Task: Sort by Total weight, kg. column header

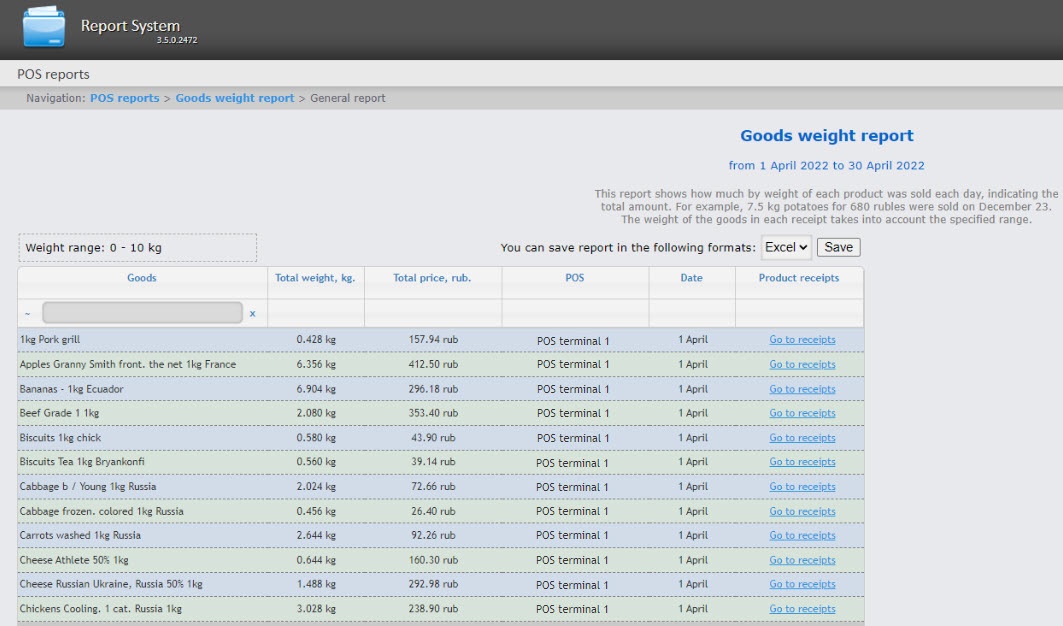Action: pos(316,278)
